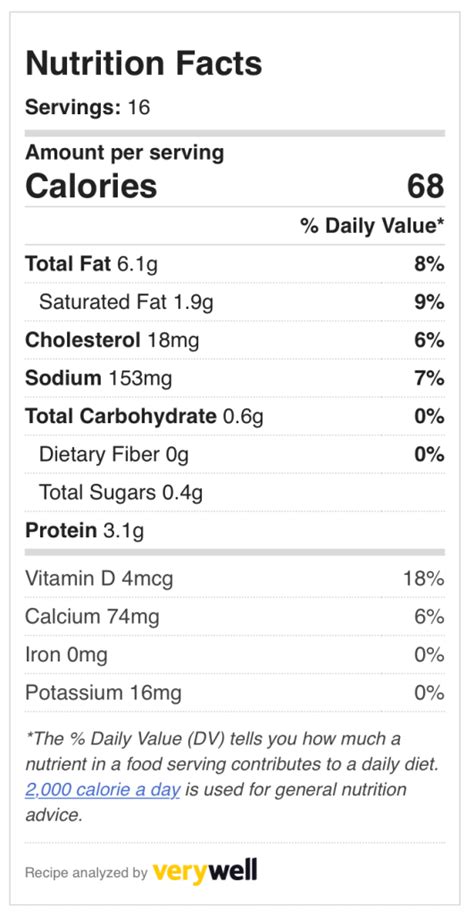
Task: Select the Cholesterol 18mg row
Action: pos(235,340)
